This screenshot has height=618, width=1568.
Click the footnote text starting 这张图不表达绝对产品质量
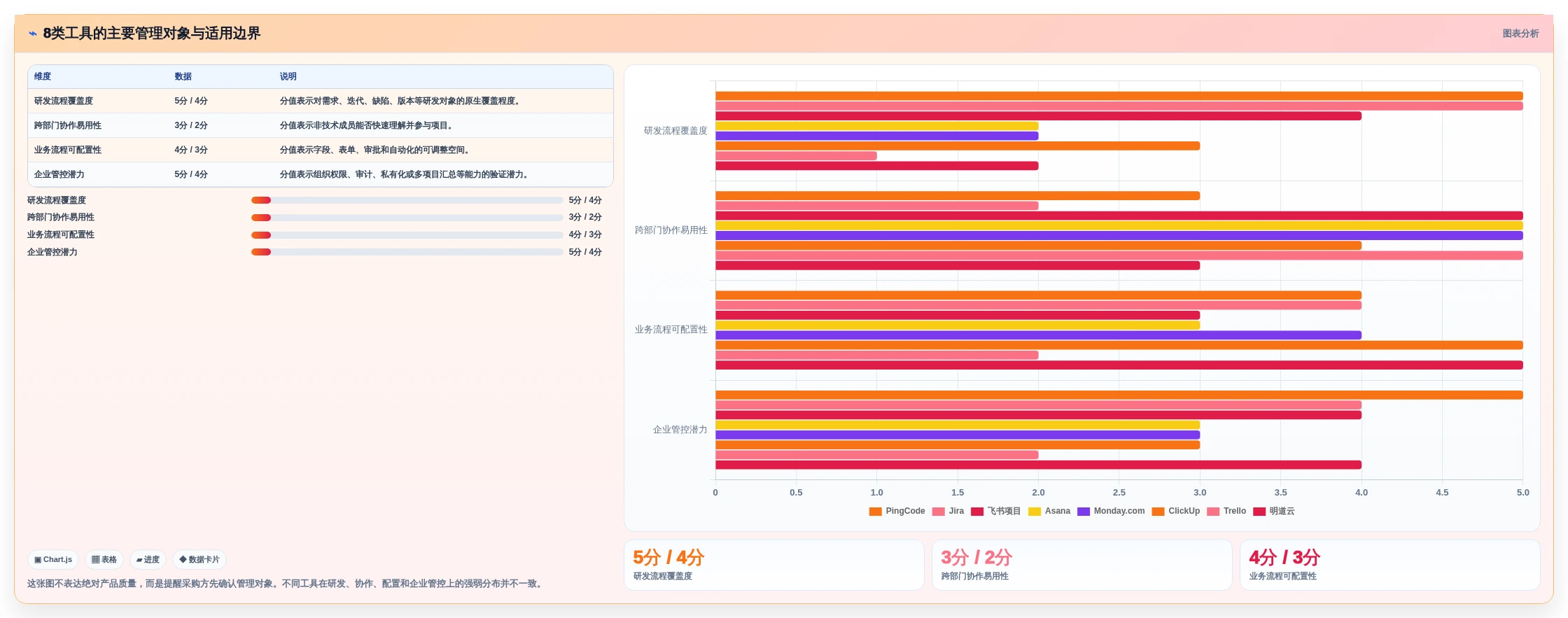coord(286,584)
